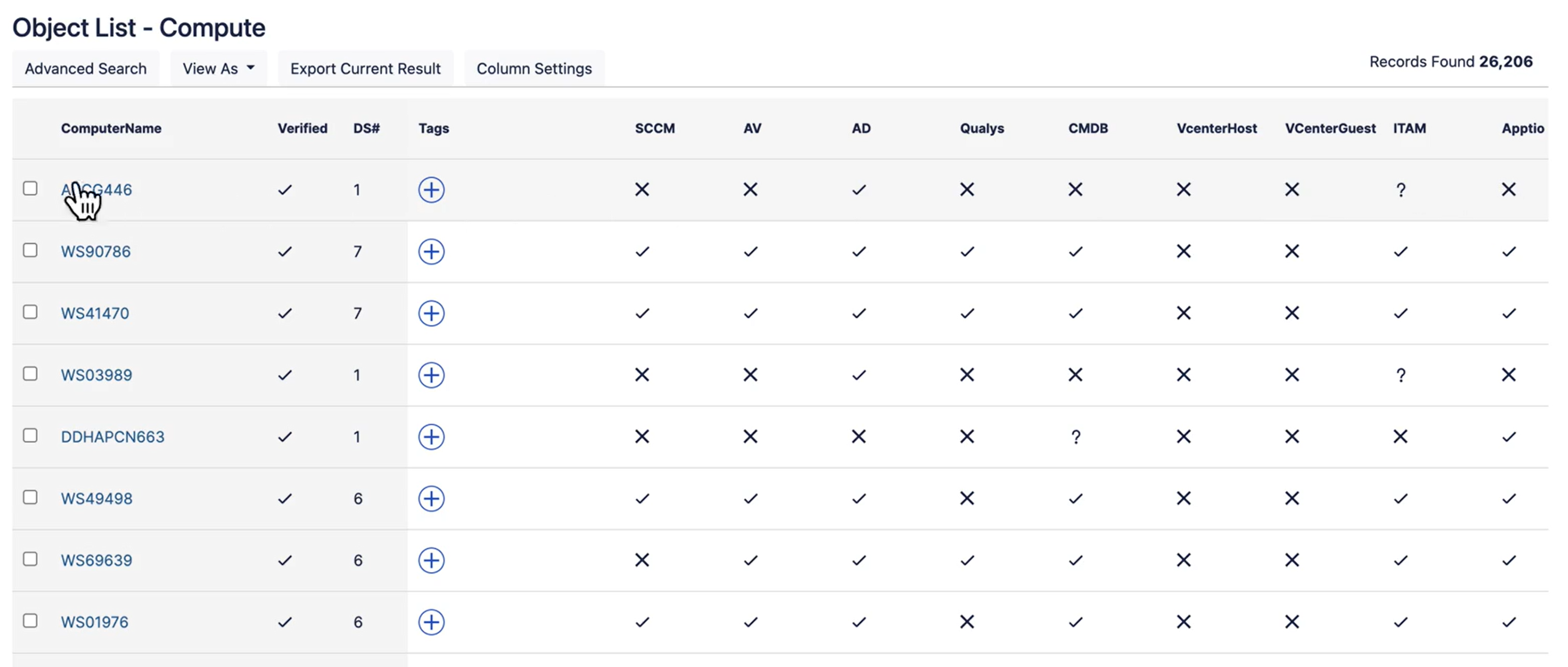Click the add-tag plus icon for WS90786

[x=431, y=251]
